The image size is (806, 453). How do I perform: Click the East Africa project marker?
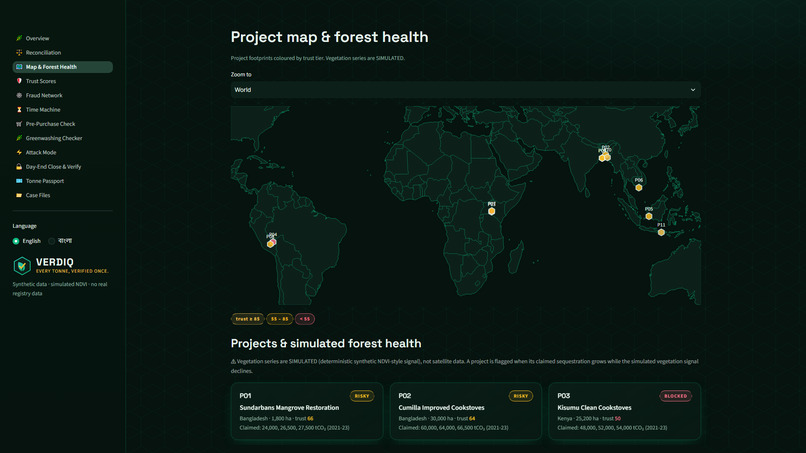click(x=491, y=211)
